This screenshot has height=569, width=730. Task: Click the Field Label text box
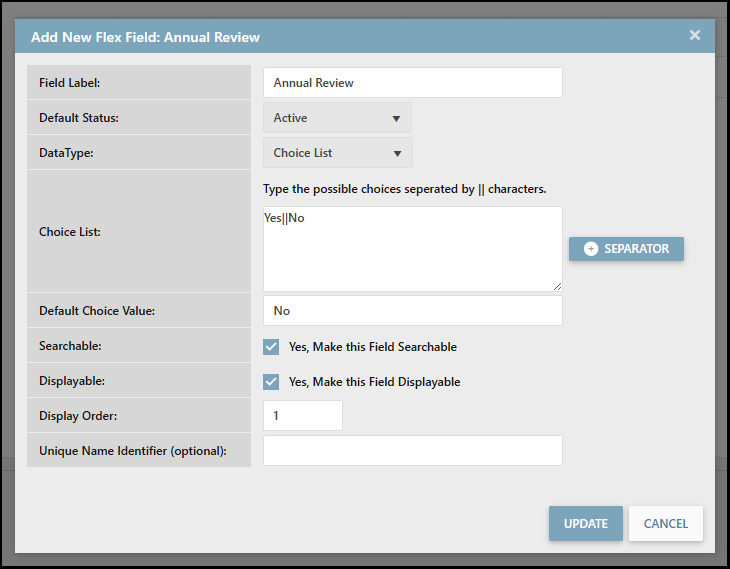point(412,83)
